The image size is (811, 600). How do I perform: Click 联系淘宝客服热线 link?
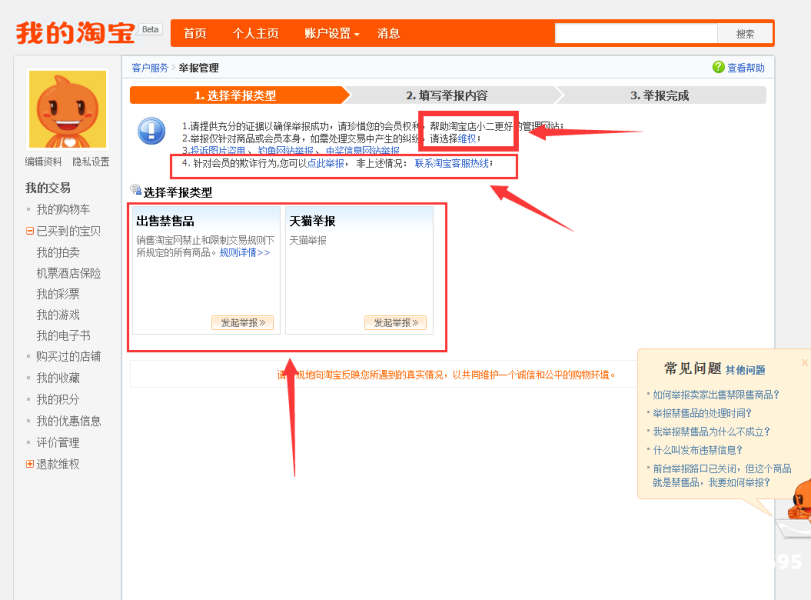(x=452, y=163)
